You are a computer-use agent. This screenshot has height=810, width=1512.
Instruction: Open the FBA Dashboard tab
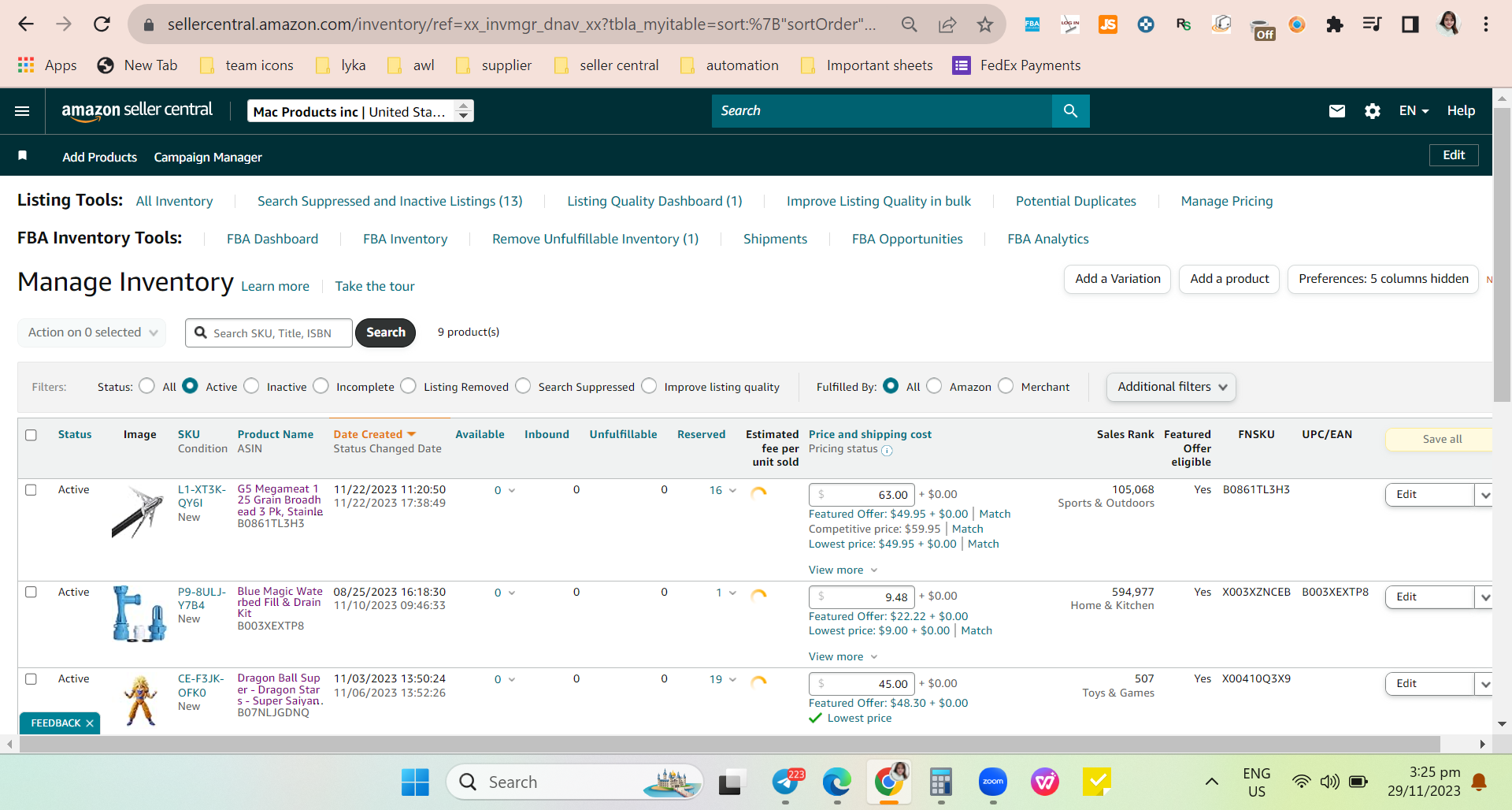(x=272, y=239)
